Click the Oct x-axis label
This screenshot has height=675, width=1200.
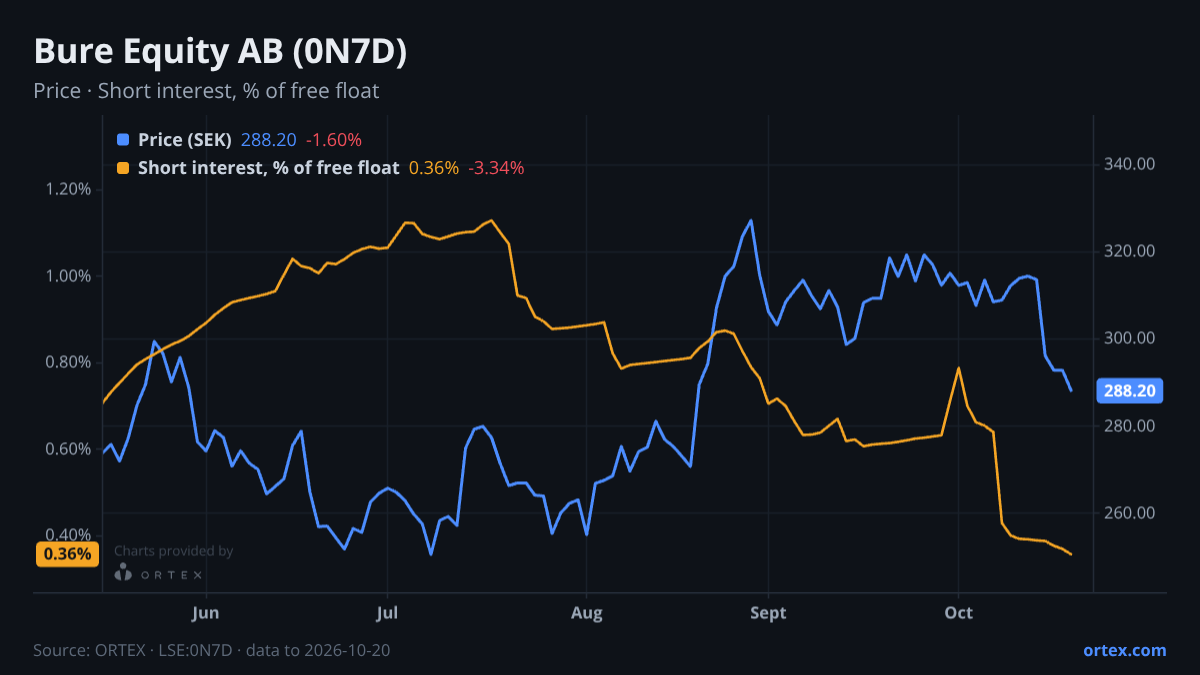click(x=958, y=613)
